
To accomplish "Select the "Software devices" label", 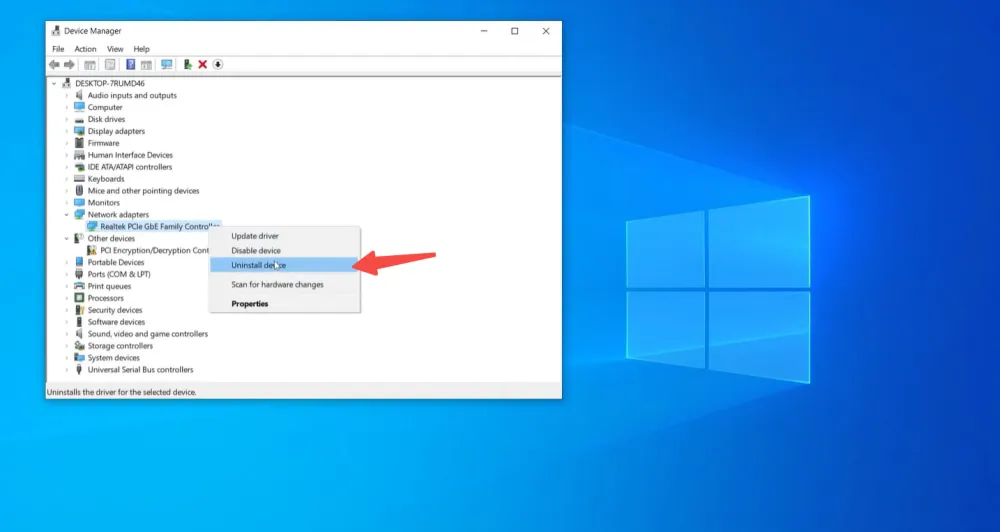I will pyautogui.click(x=116, y=322).
